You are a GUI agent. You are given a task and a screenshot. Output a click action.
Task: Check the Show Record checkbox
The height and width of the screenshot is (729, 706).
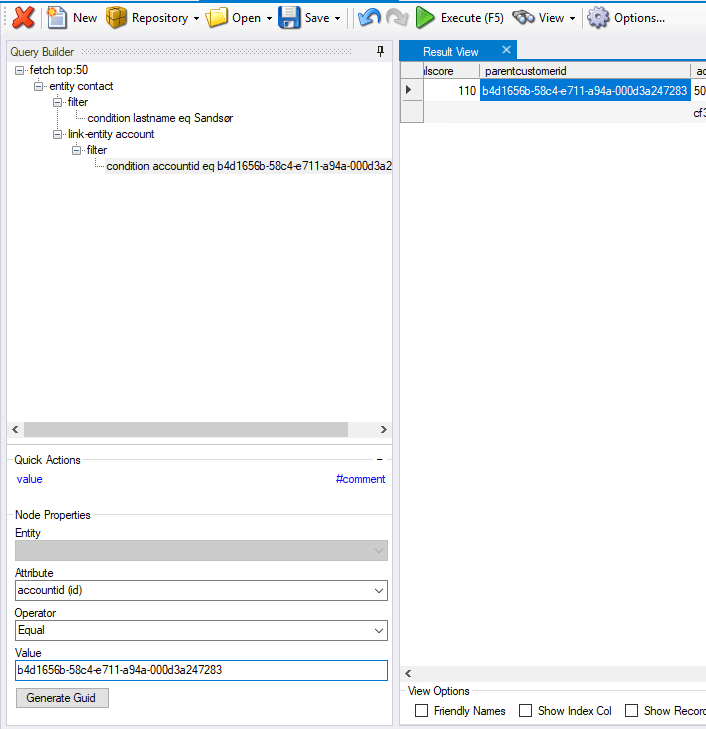pos(632,711)
